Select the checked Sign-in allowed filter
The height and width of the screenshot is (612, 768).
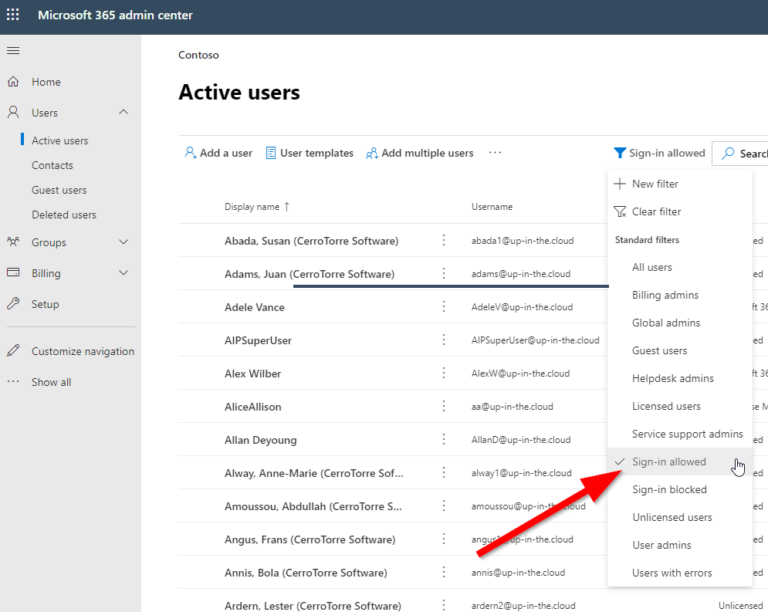[x=668, y=462]
